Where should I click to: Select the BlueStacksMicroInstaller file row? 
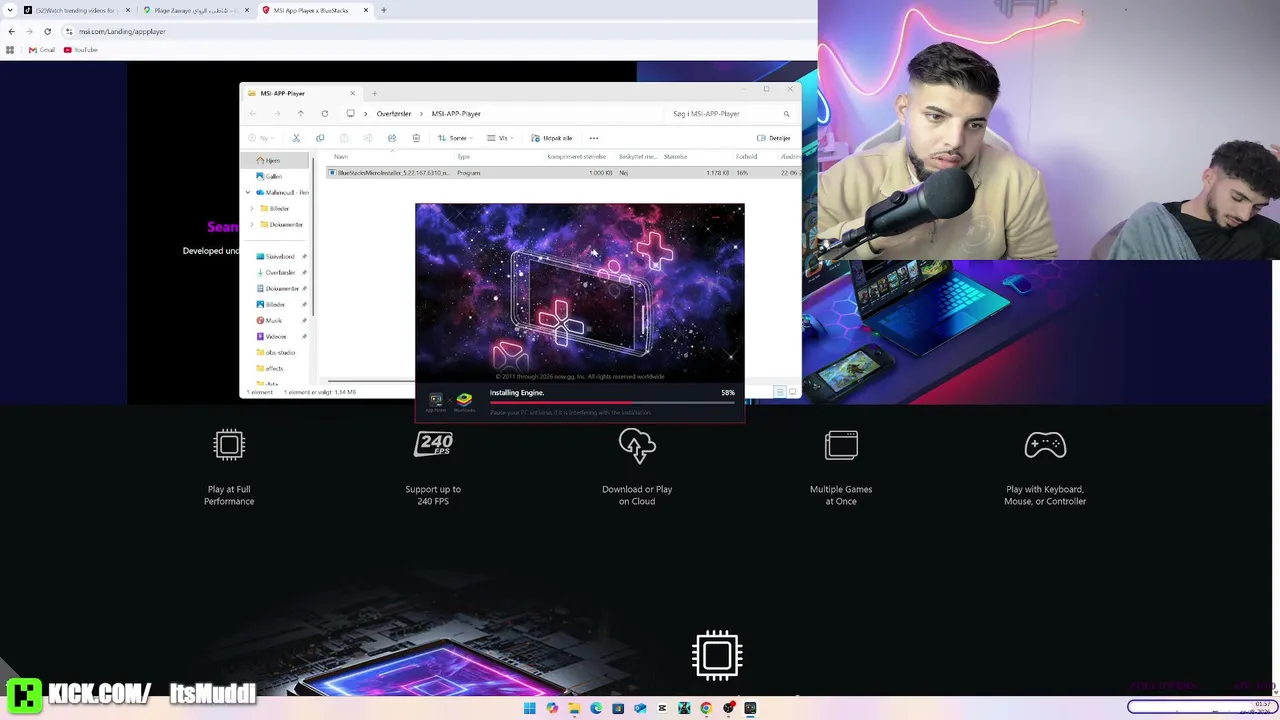564,173
